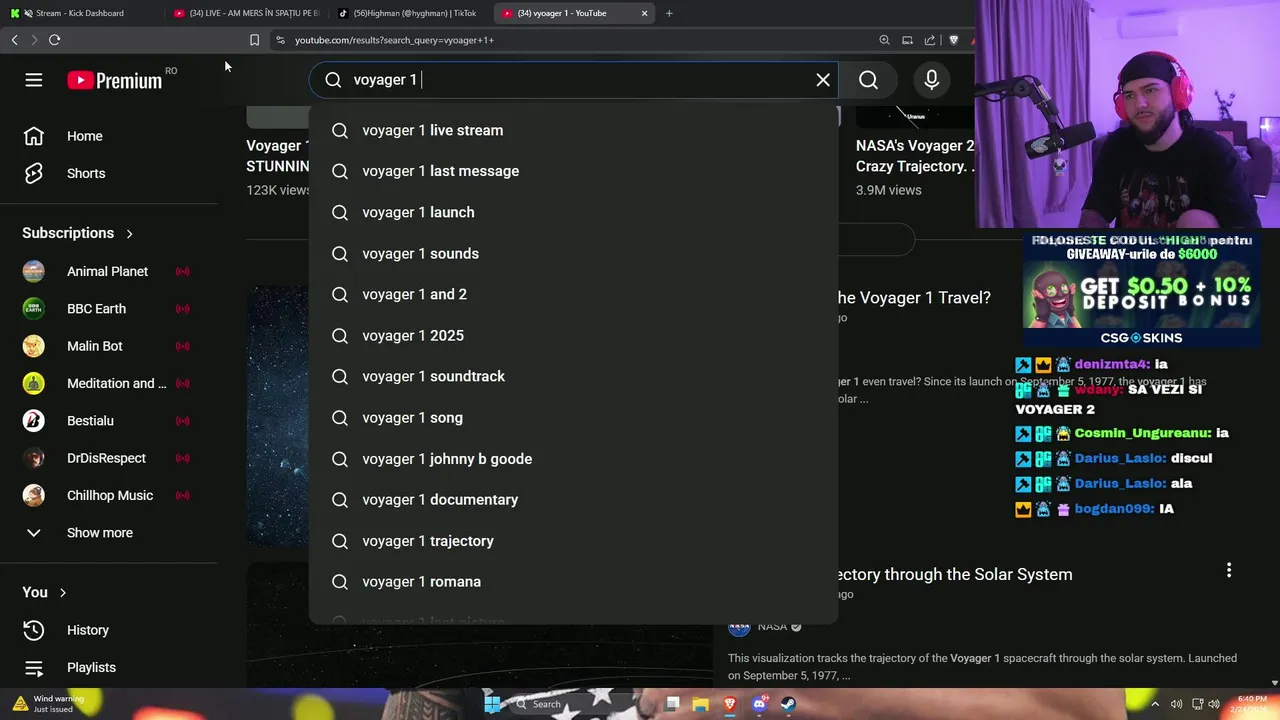Choose suggestion voyager 1 2025
Viewport: 1280px width, 720px height.
click(x=573, y=335)
